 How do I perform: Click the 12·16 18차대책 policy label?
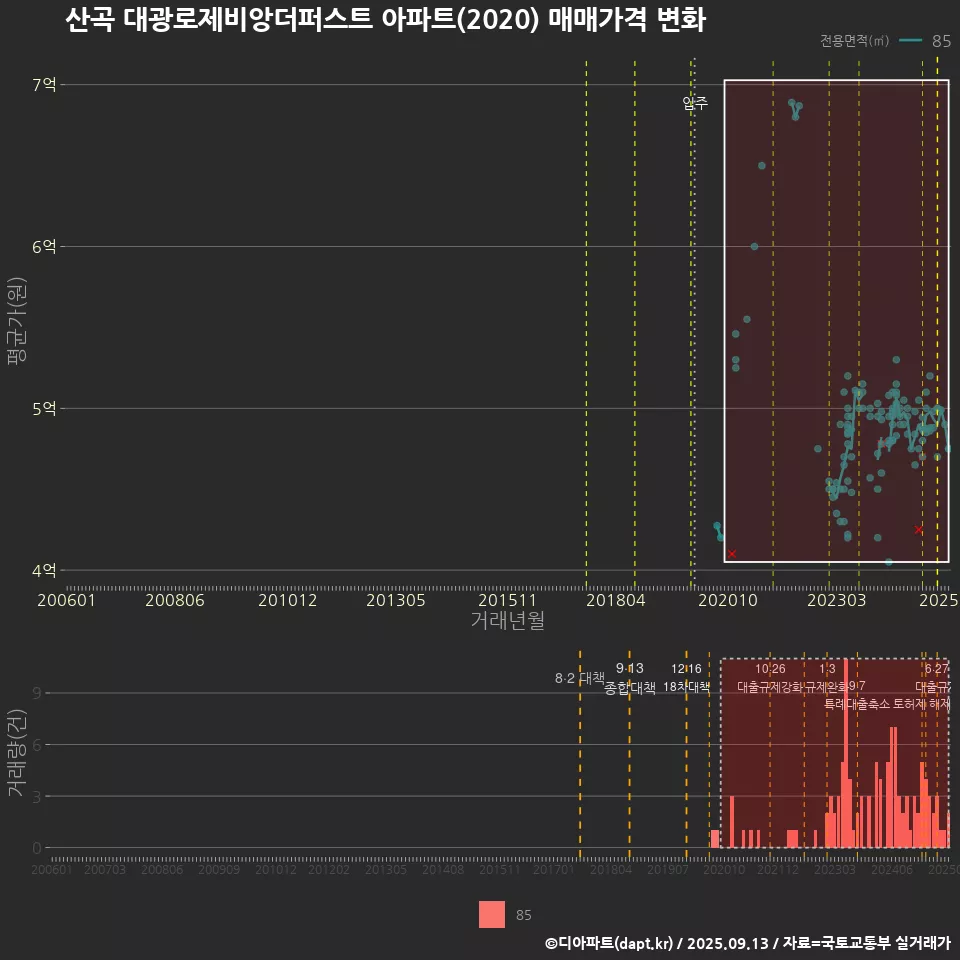686,678
